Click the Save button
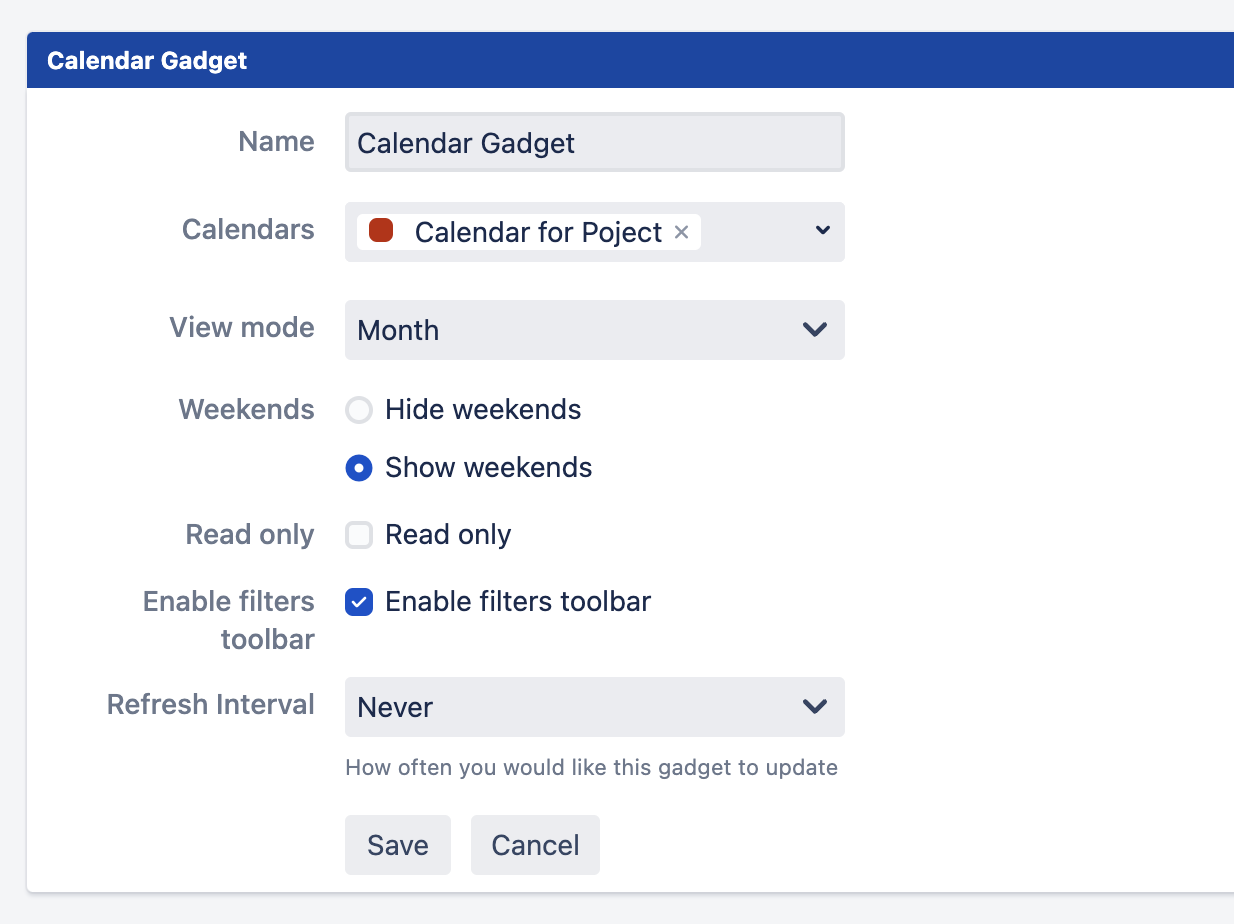 point(397,845)
